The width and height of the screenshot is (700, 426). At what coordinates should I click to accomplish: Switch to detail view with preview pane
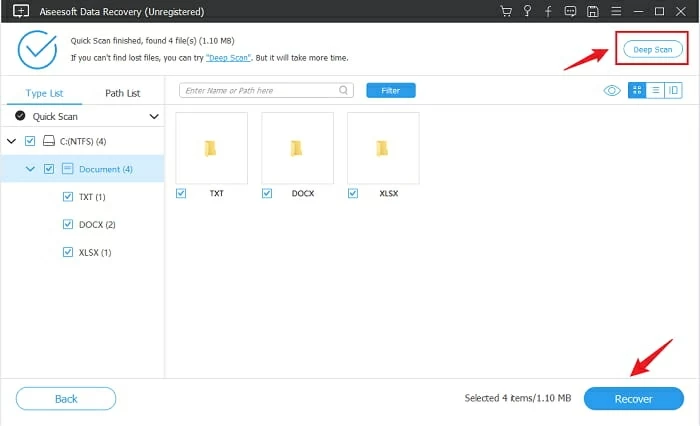click(673, 90)
